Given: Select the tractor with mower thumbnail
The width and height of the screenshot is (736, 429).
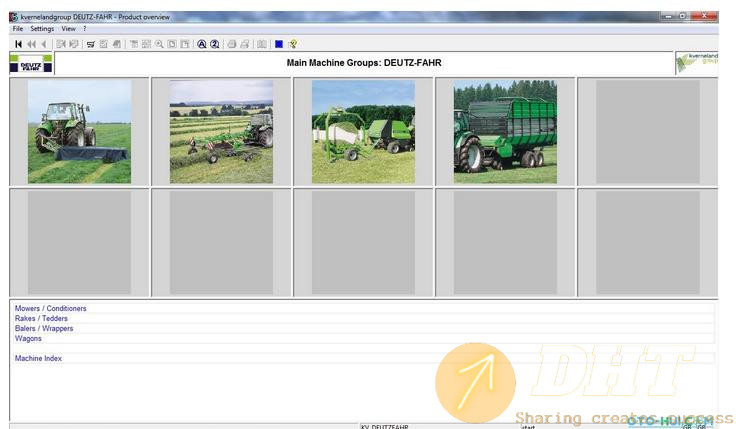Looking at the screenshot, I should point(79,132).
